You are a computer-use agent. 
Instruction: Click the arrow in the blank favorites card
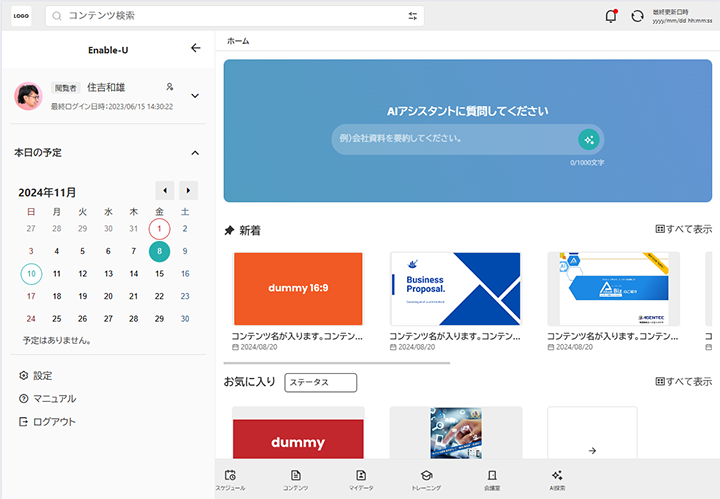coord(592,451)
